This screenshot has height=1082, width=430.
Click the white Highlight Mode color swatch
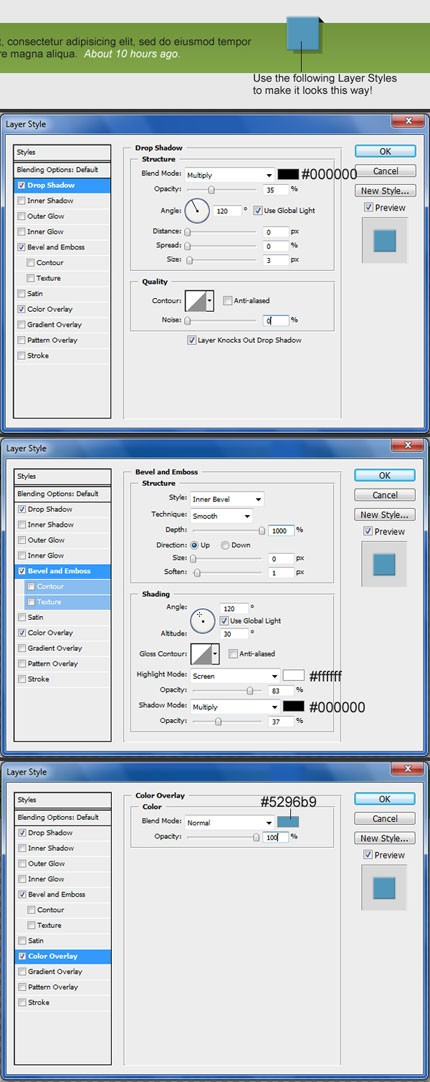[293, 676]
